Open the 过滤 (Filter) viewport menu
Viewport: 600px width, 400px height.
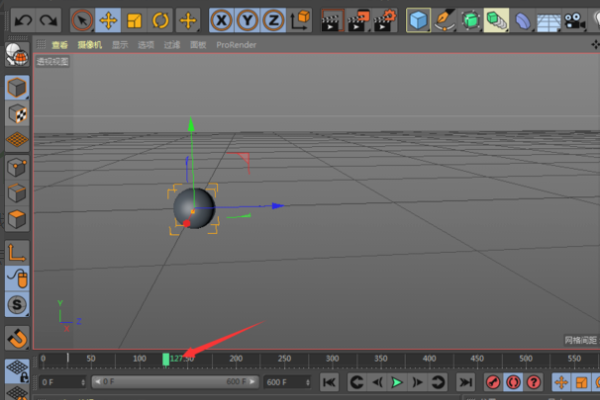click(173, 45)
